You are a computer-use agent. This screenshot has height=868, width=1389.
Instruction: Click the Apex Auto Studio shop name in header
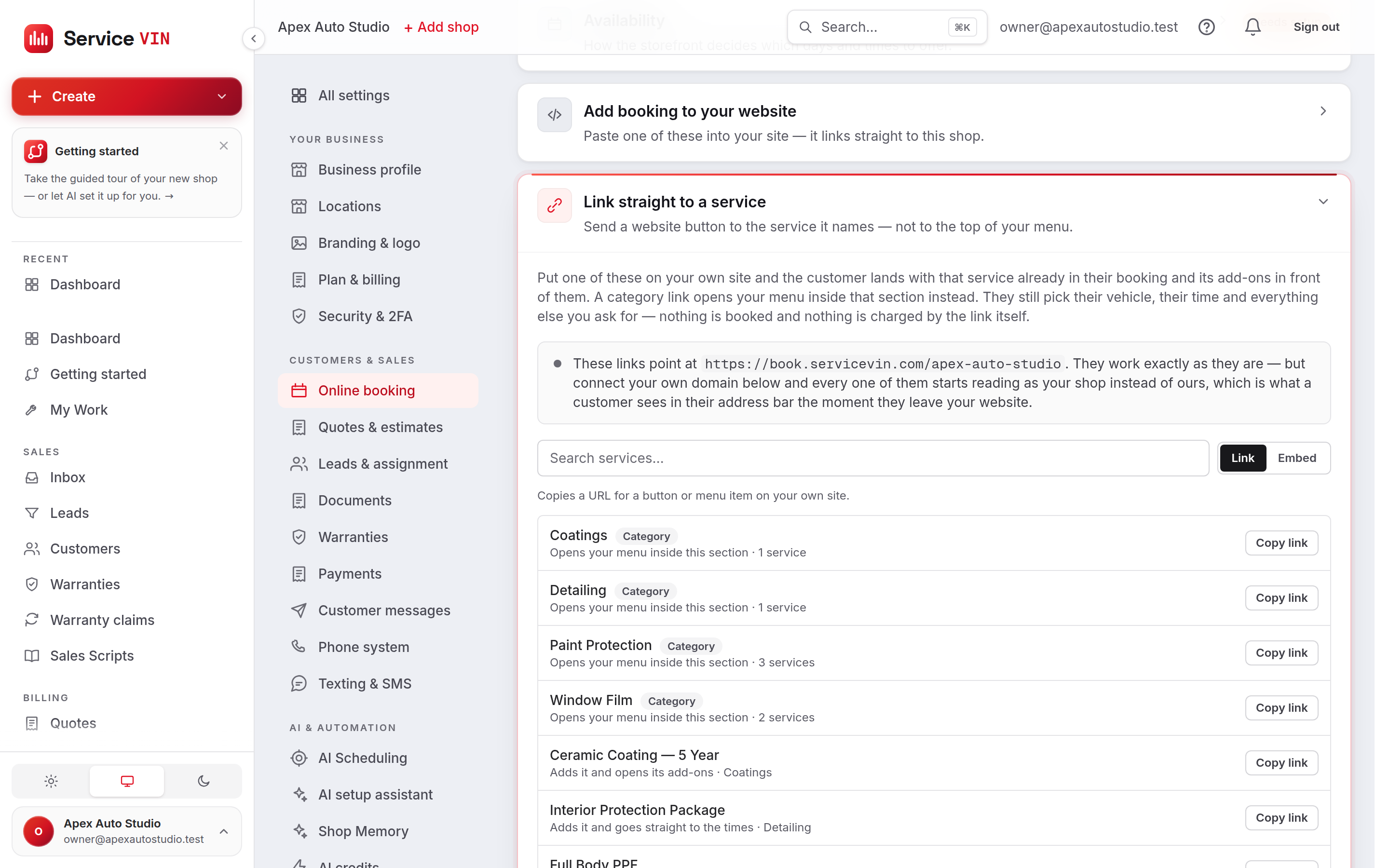[x=333, y=27]
